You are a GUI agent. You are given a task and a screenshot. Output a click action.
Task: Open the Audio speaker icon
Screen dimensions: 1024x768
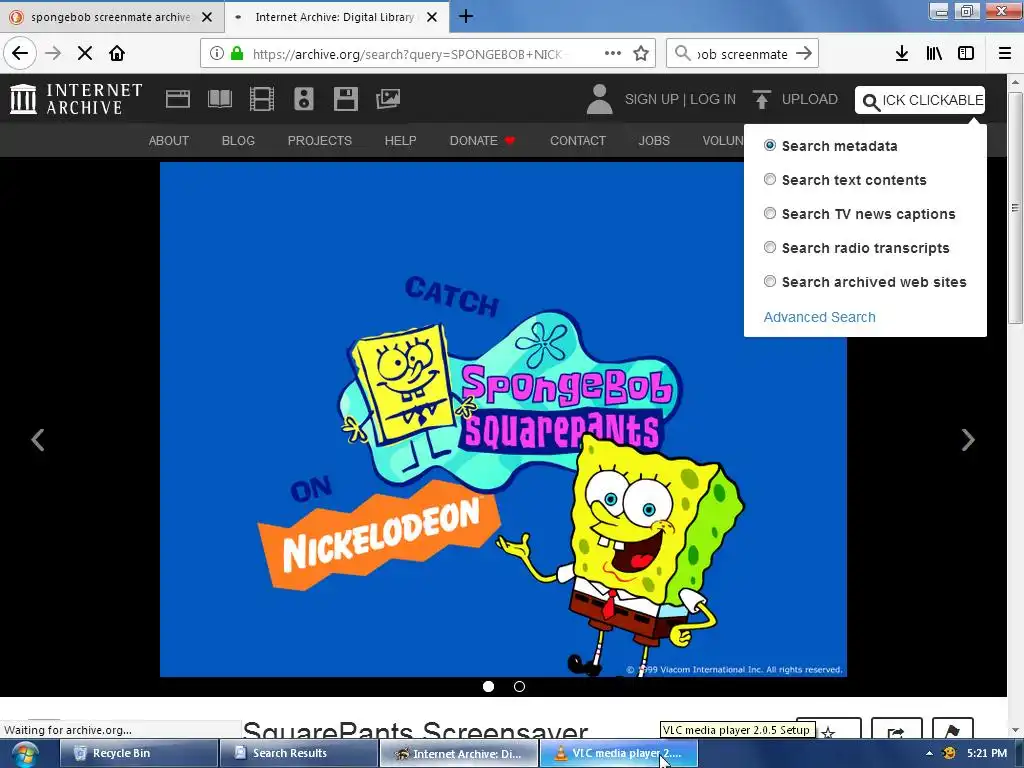pyautogui.click(x=304, y=99)
